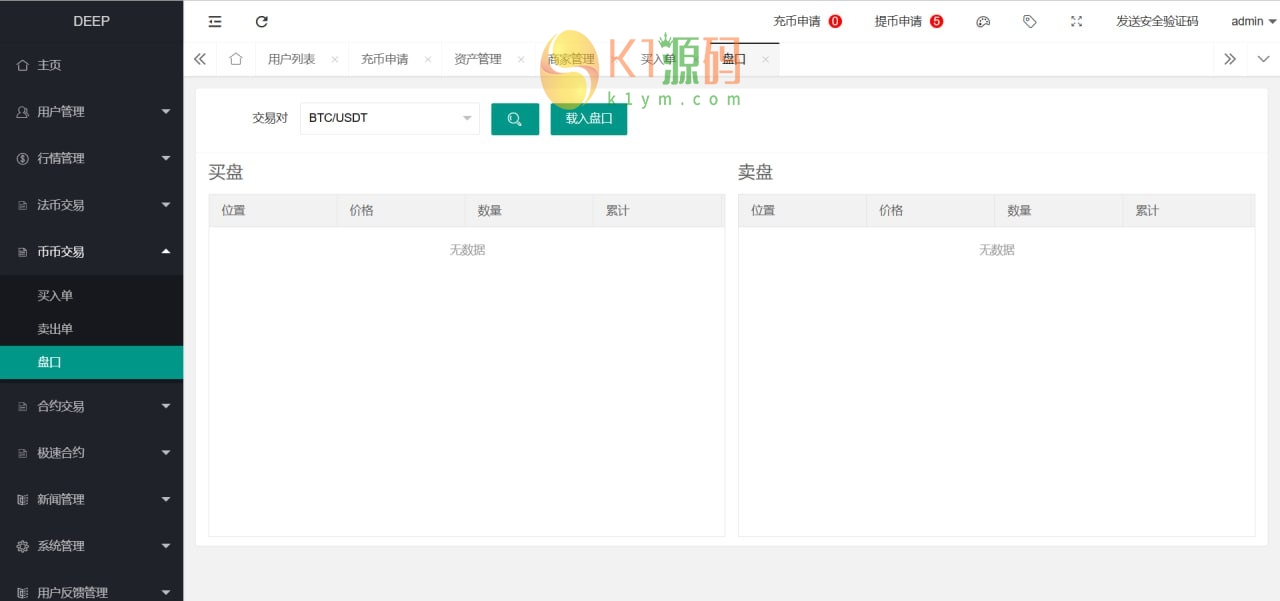This screenshot has height=601, width=1280.
Task: Open the BTC/USDT trading pair dropdown
Action: pyautogui.click(x=389, y=118)
